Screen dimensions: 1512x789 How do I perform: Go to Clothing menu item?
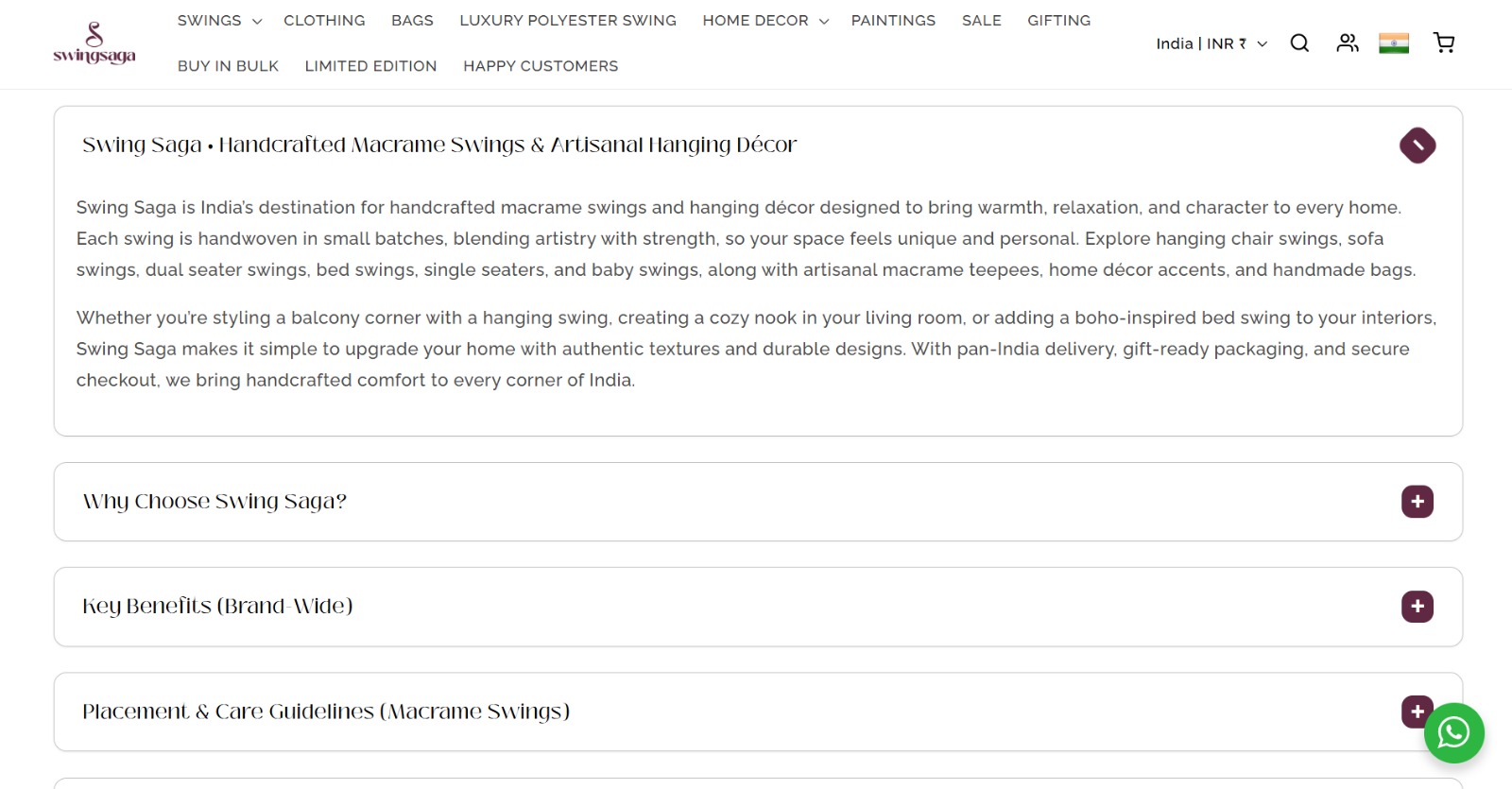click(x=324, y=21)
